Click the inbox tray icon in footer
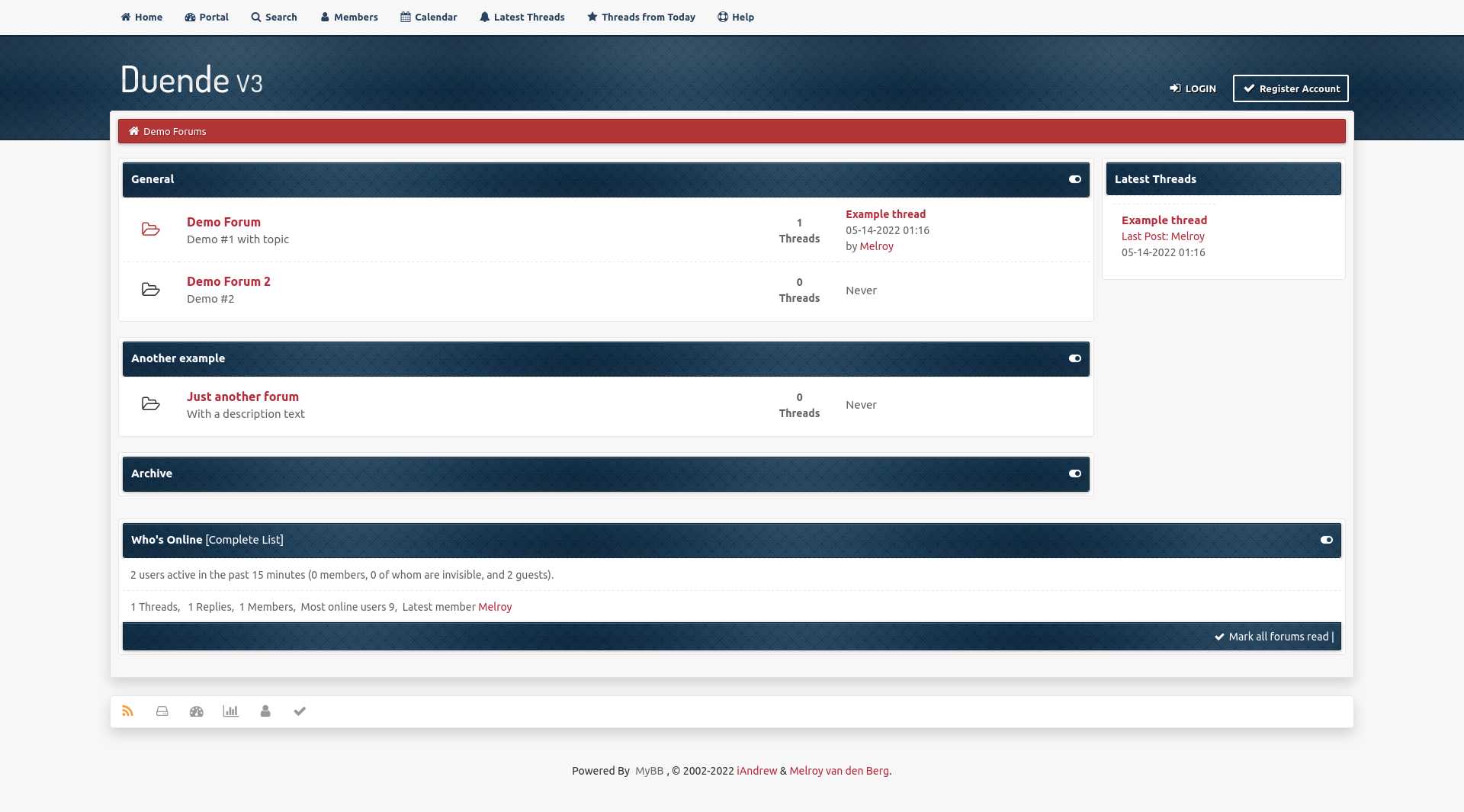 coord(162,711)
